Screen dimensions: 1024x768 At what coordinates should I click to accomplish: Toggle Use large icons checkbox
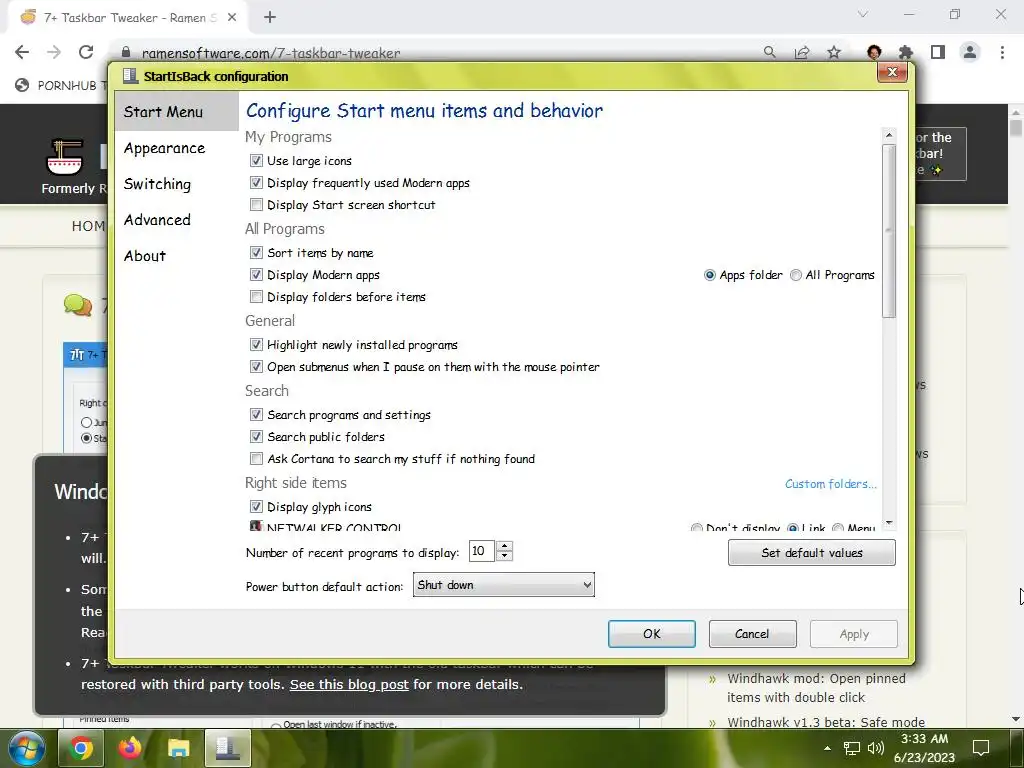(x=256, y=161)
